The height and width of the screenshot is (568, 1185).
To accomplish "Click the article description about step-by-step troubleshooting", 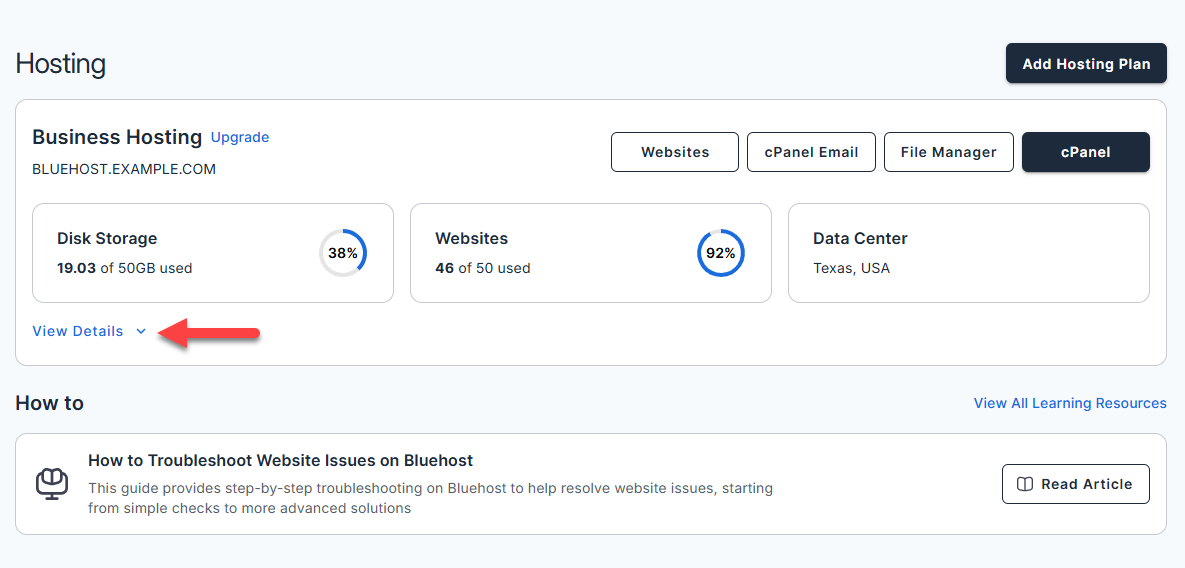I will pos(430,499).
